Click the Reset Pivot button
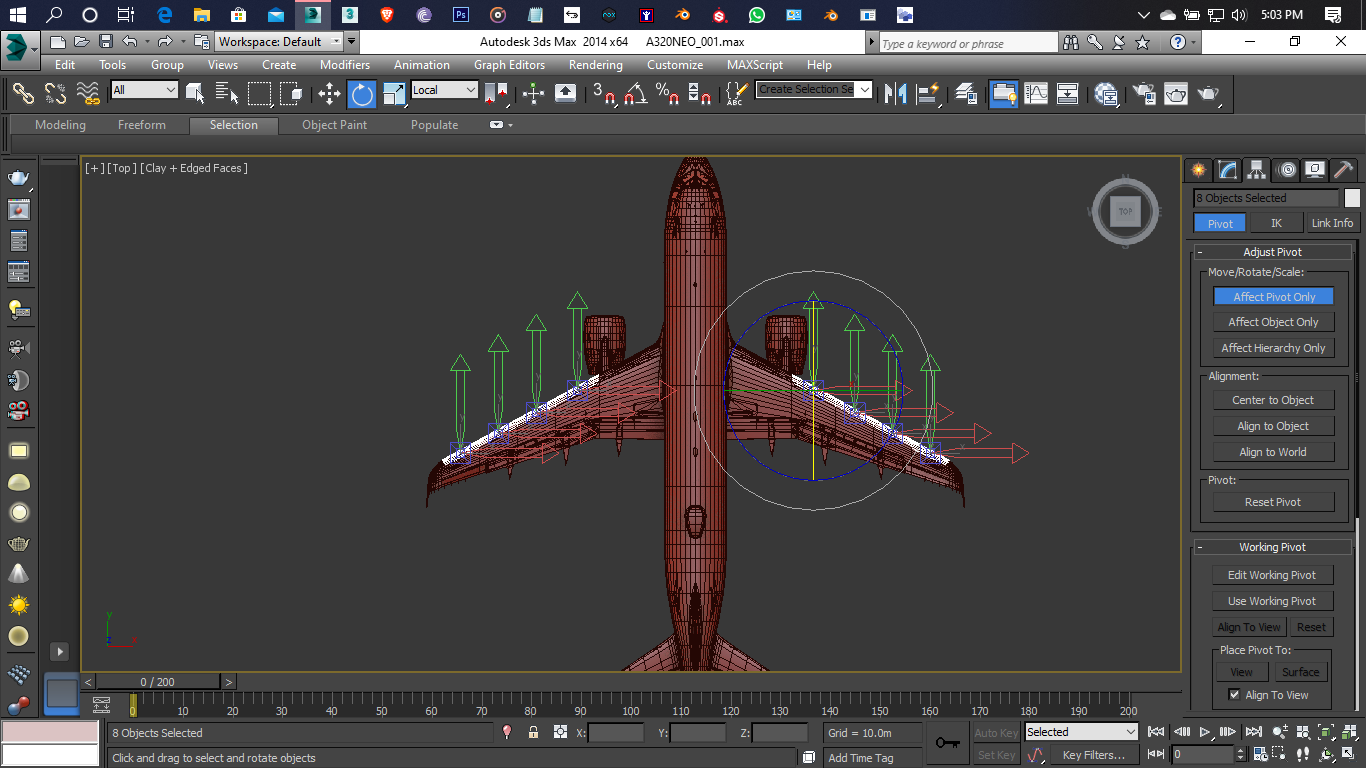The image size is (1366, 768). 1273,502
